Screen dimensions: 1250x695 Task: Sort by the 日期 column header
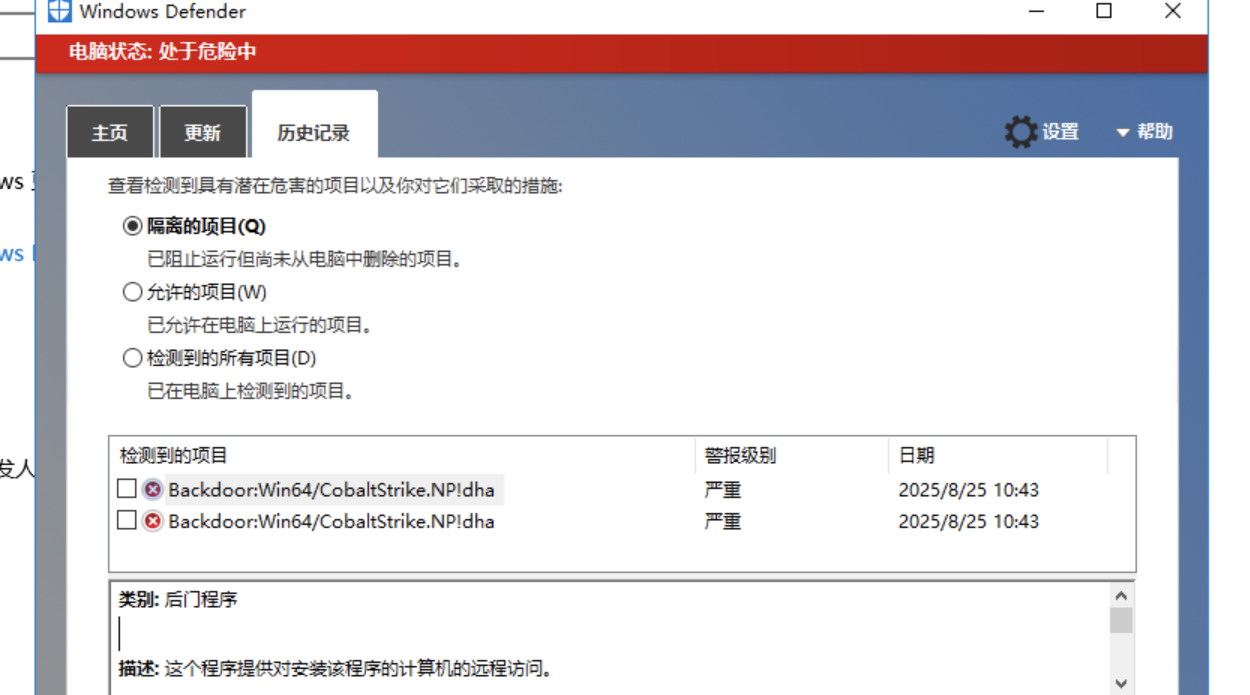[998, 455]
